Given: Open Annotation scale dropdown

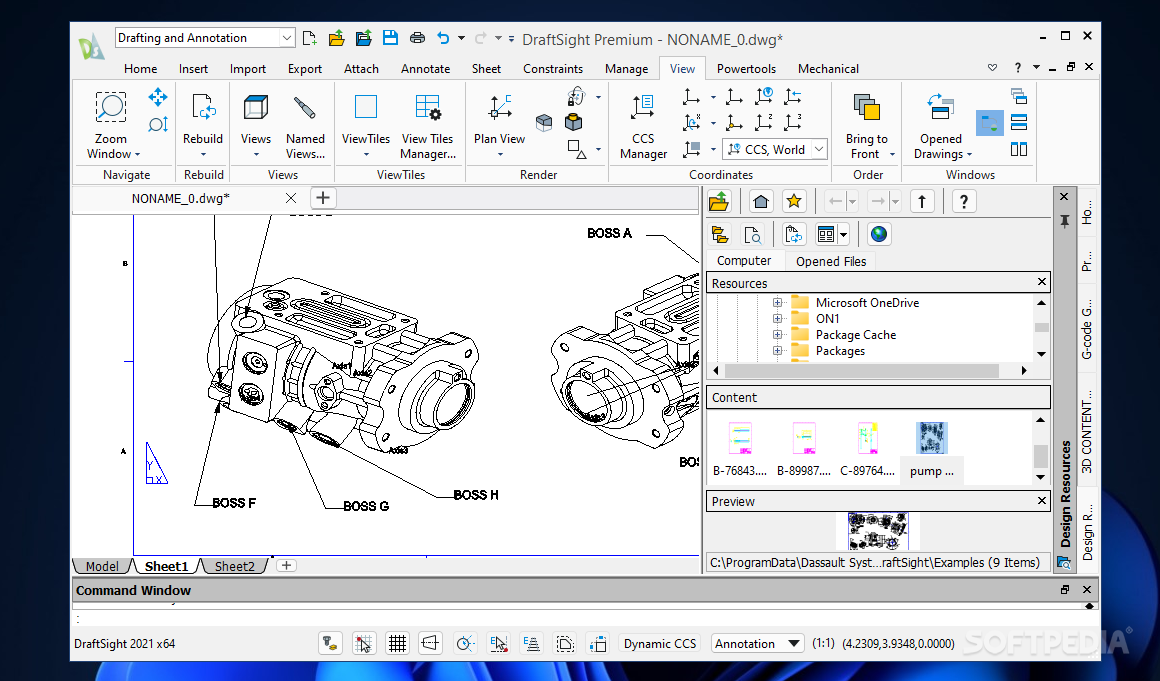Looking at the screenshot, I should (758, 643).
